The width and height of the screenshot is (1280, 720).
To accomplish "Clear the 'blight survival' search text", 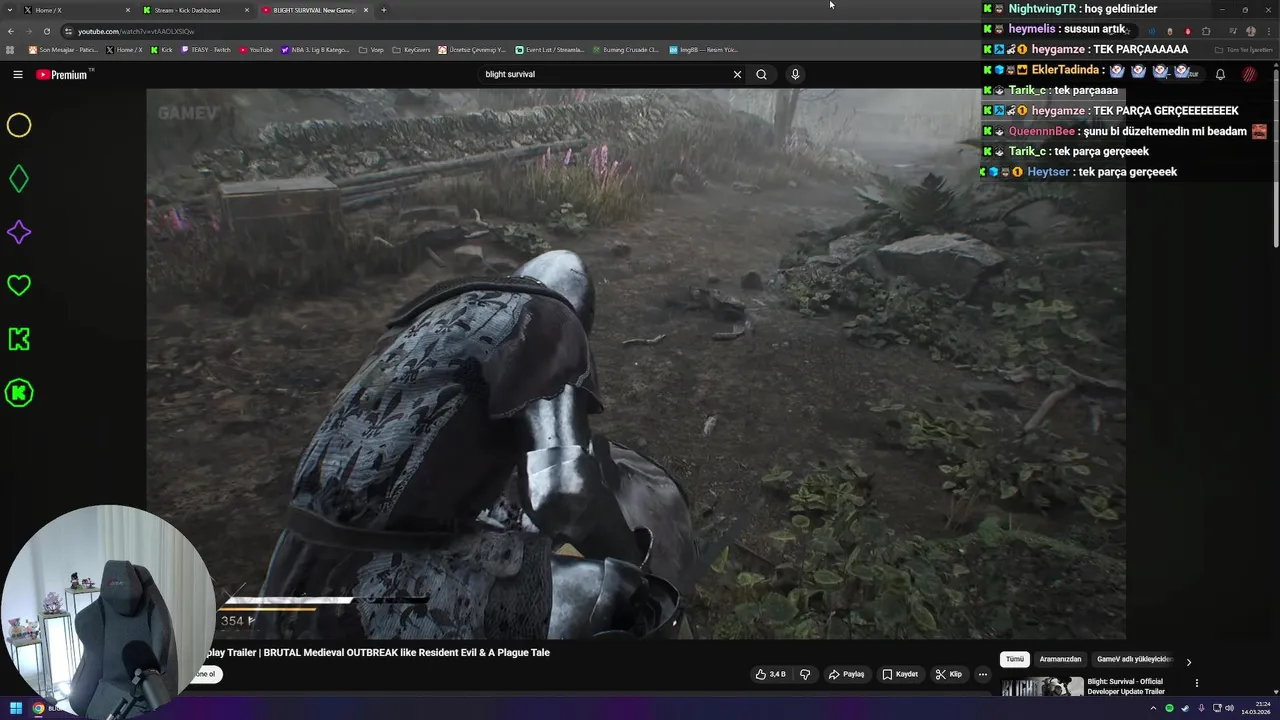I will (737, 74).
